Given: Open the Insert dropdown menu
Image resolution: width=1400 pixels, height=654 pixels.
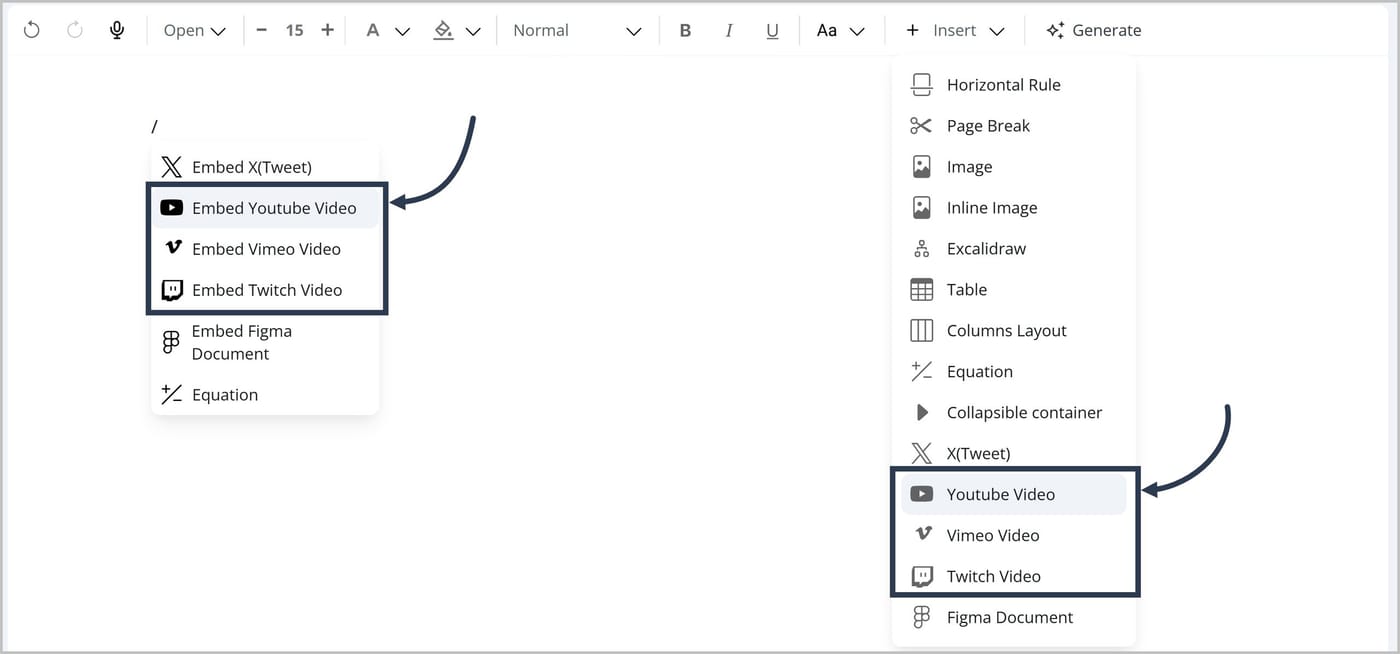Looking at the screenshot, I should pyautogui.click(x=955, y=30).
